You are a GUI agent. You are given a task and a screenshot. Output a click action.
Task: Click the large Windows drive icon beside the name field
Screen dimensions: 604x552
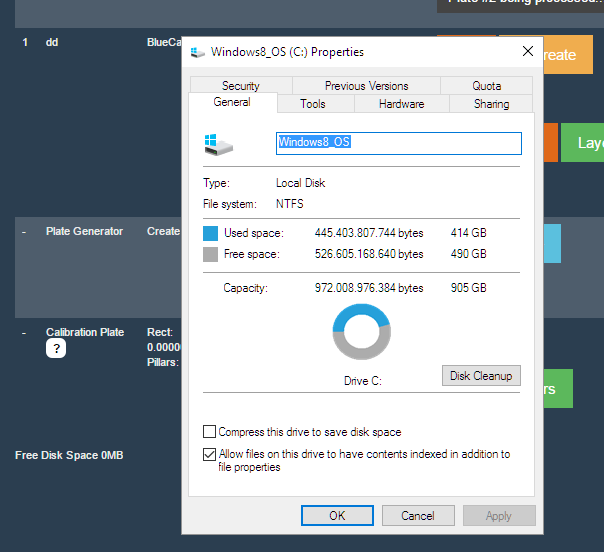[x=218, y=145]
